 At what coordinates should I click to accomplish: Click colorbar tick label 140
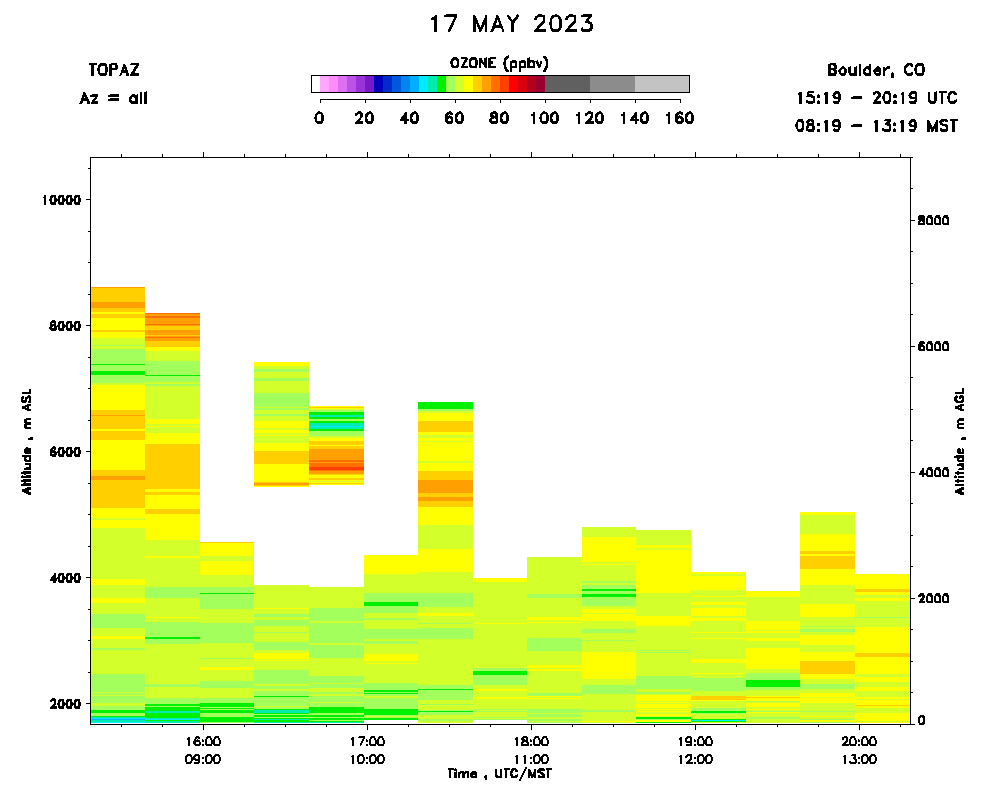click(635, 118)
